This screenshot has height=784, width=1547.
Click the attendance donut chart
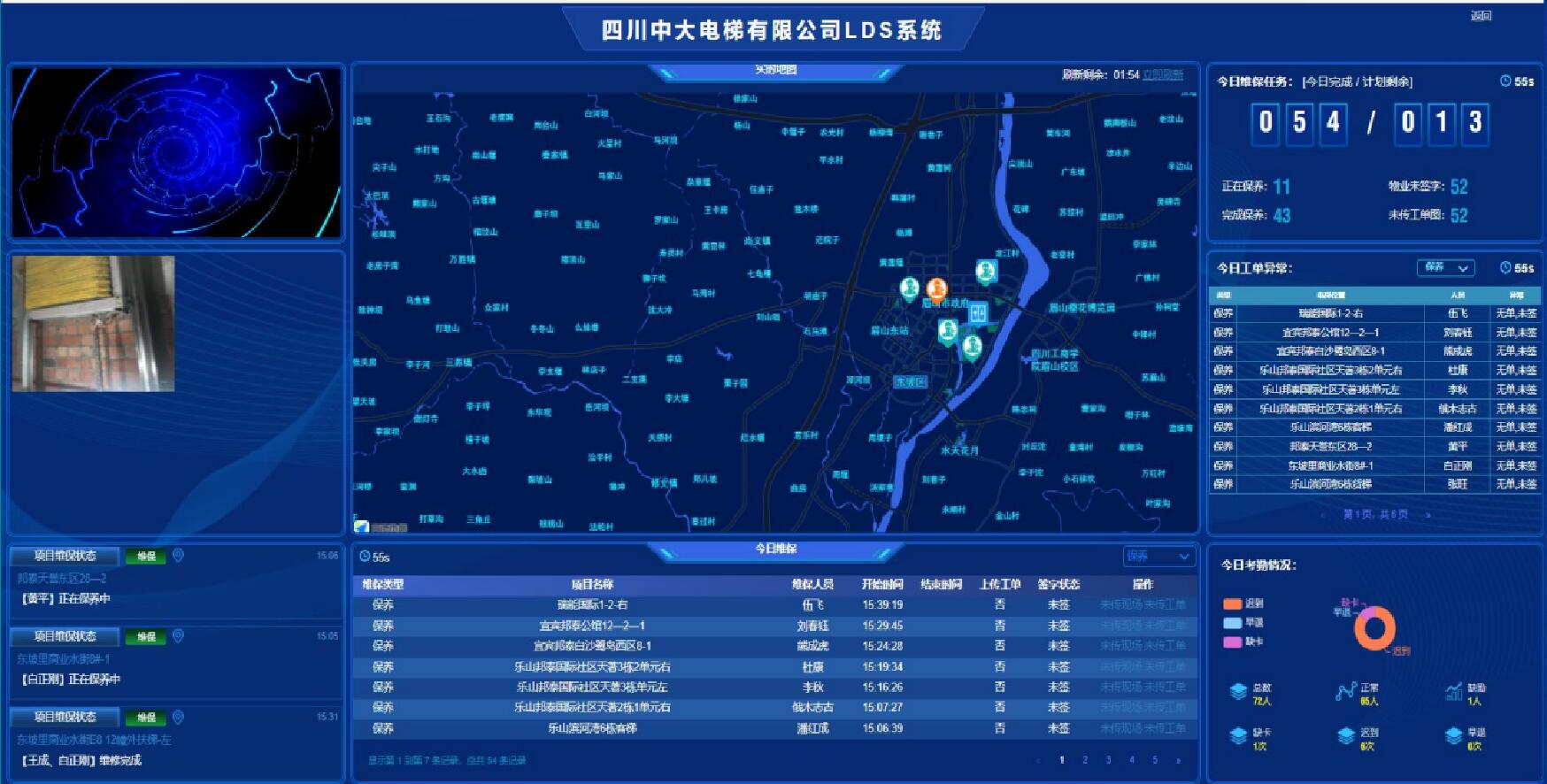pyautogui.click(x=1374, y=627)
